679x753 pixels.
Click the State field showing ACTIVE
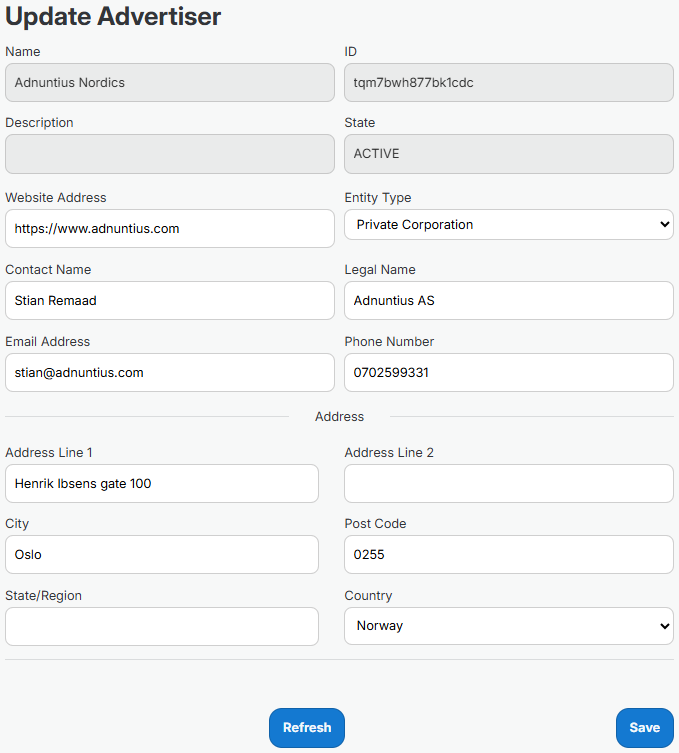(x=508, y=155)
